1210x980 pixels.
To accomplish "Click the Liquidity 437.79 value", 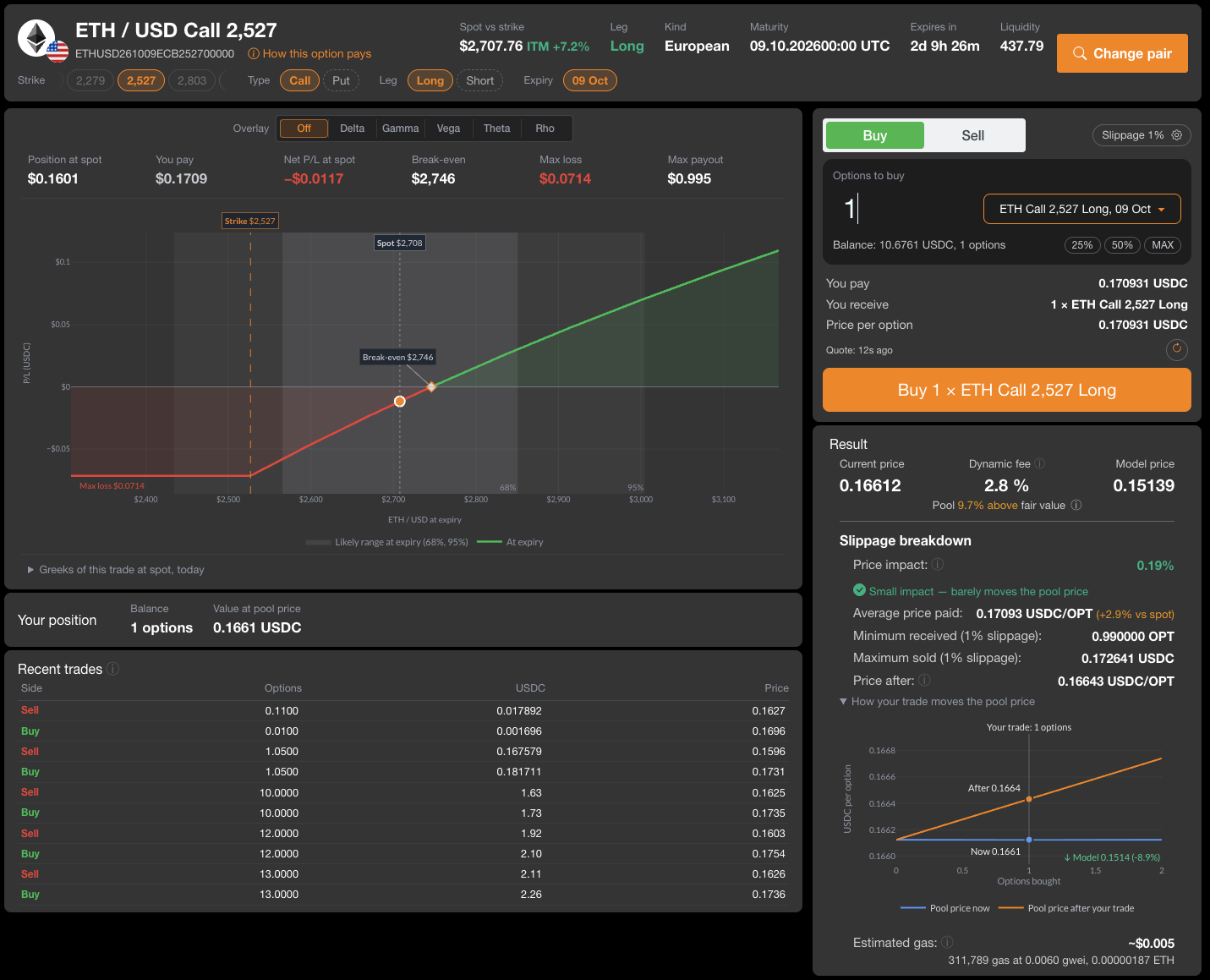I will pos(1021,46).
